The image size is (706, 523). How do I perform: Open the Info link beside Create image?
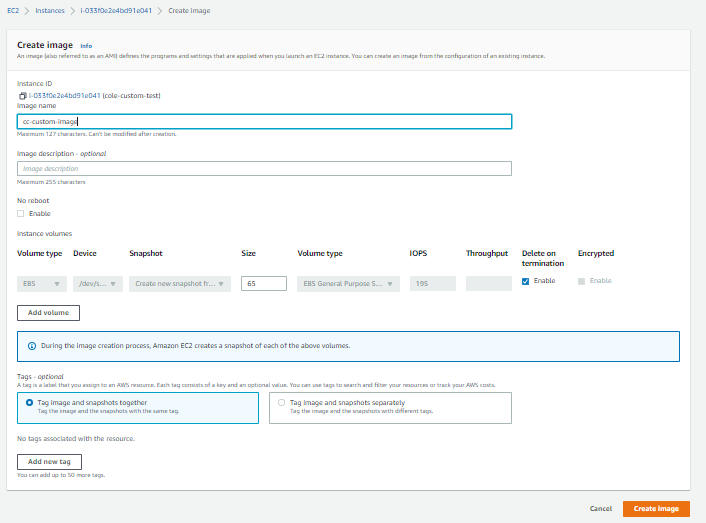[86, 46]
